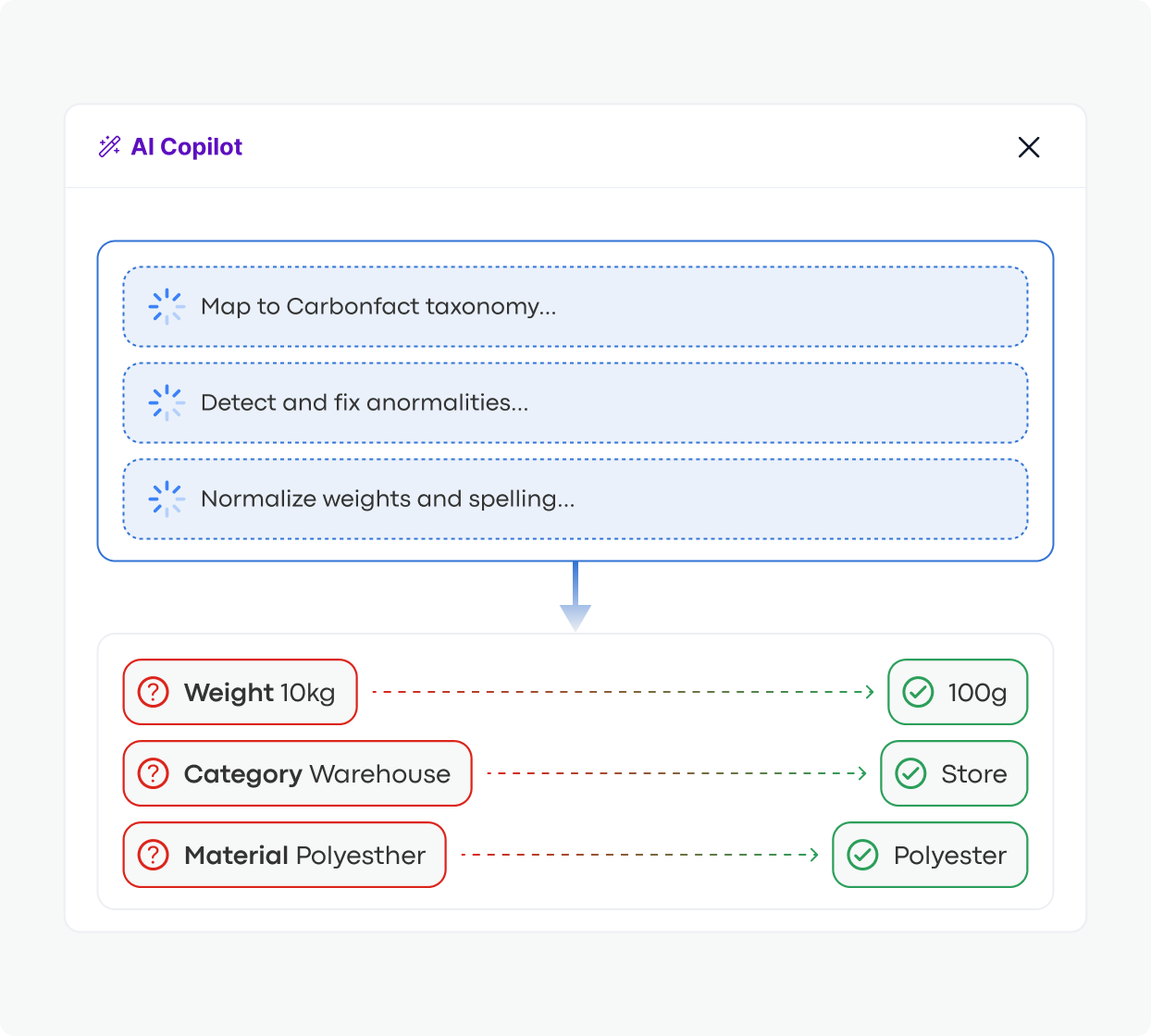Expand the Detect and fix anormalities step
Screen dimensions: 1151x1036
pyautogui.click(x=575, y=402)
